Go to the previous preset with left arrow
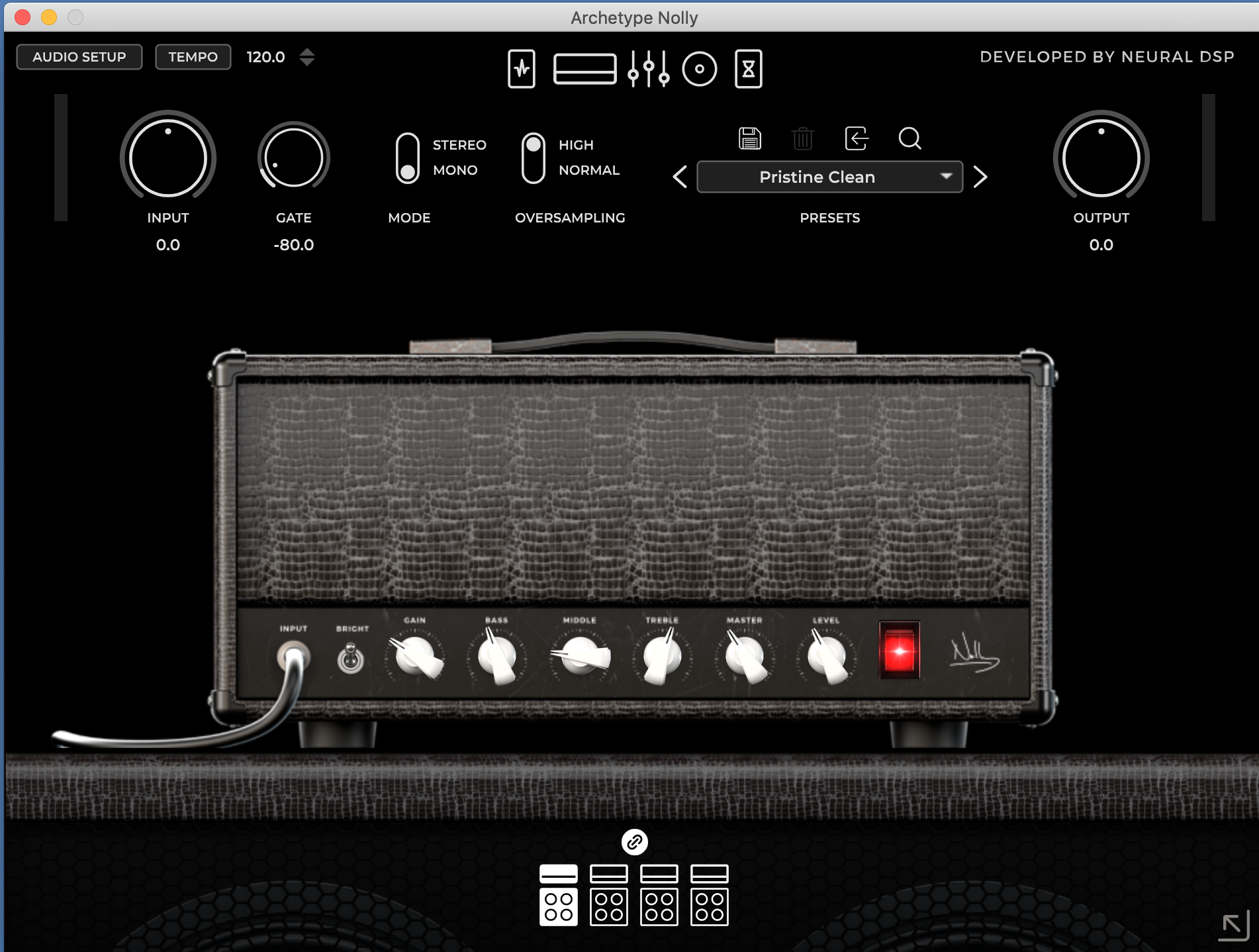1259x952 pixels. tap(680, 177)
